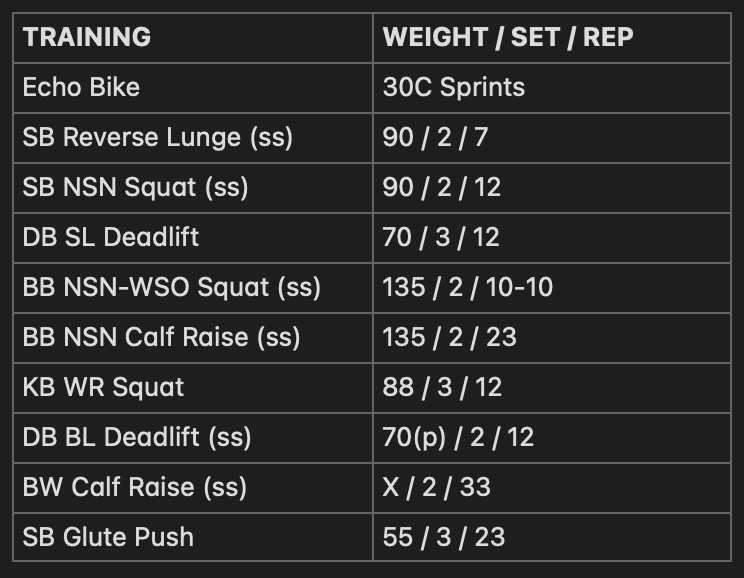Select the SB Reverse Lunge (ss) cell
Viewport: 744px width, 578px height.
pyautogui.click(x=193, y=138)
